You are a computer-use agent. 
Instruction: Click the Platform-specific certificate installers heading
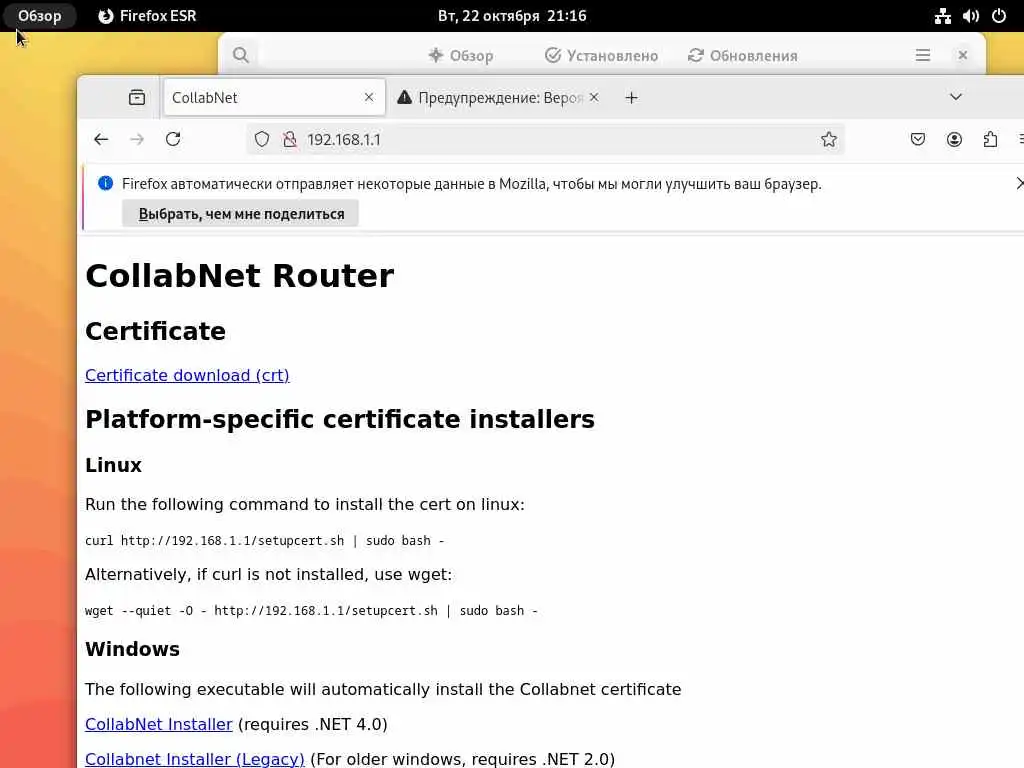340,419
